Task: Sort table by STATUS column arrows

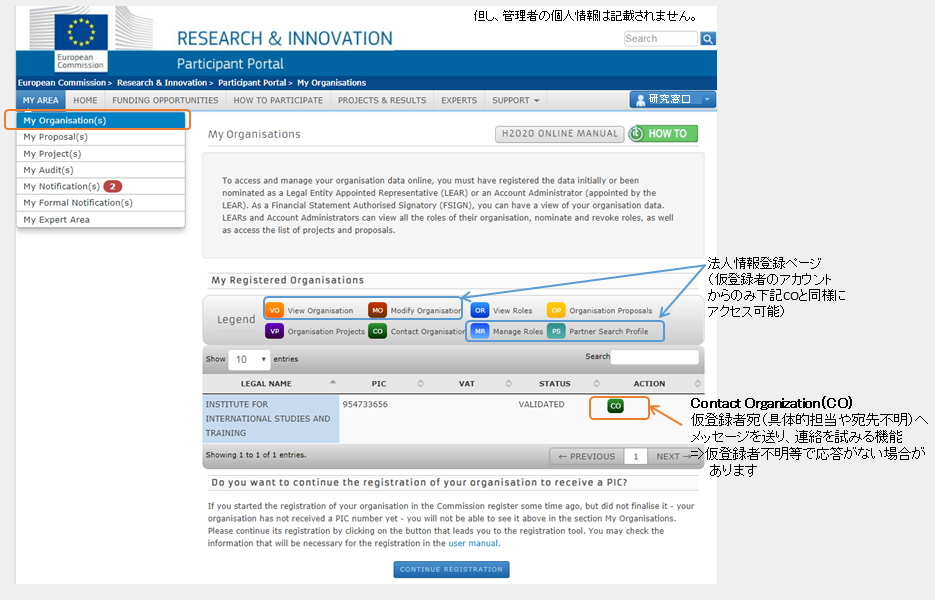Action: coord(596,383)
